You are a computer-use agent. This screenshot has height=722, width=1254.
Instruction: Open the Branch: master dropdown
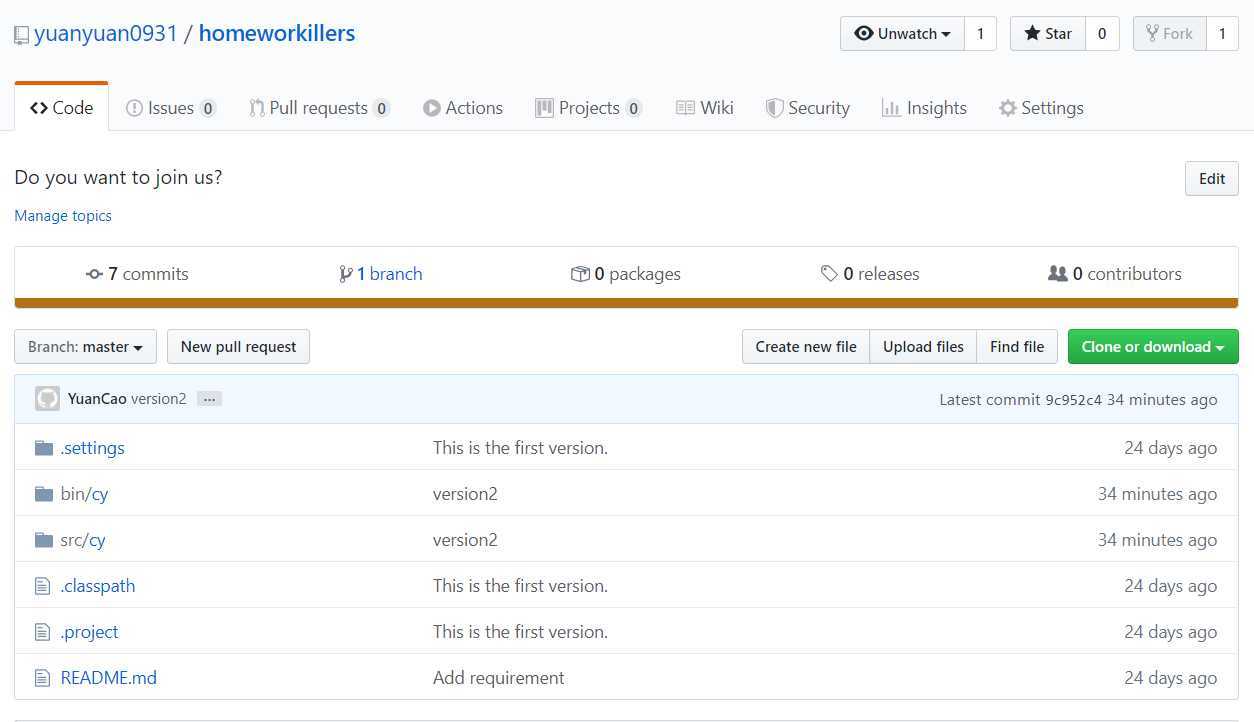tap(85, 347)
